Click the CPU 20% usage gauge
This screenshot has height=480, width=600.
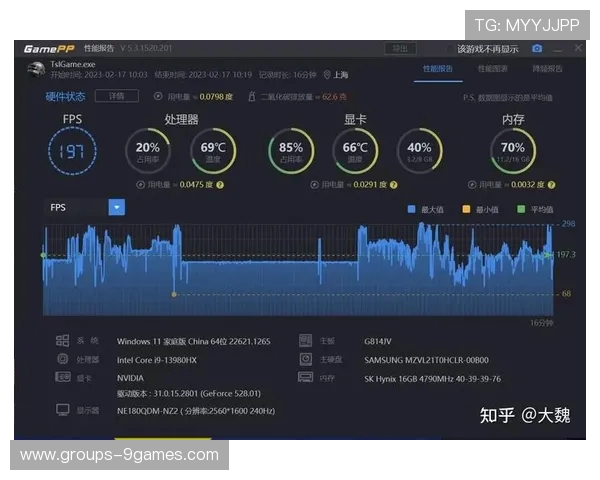point(148,151)
